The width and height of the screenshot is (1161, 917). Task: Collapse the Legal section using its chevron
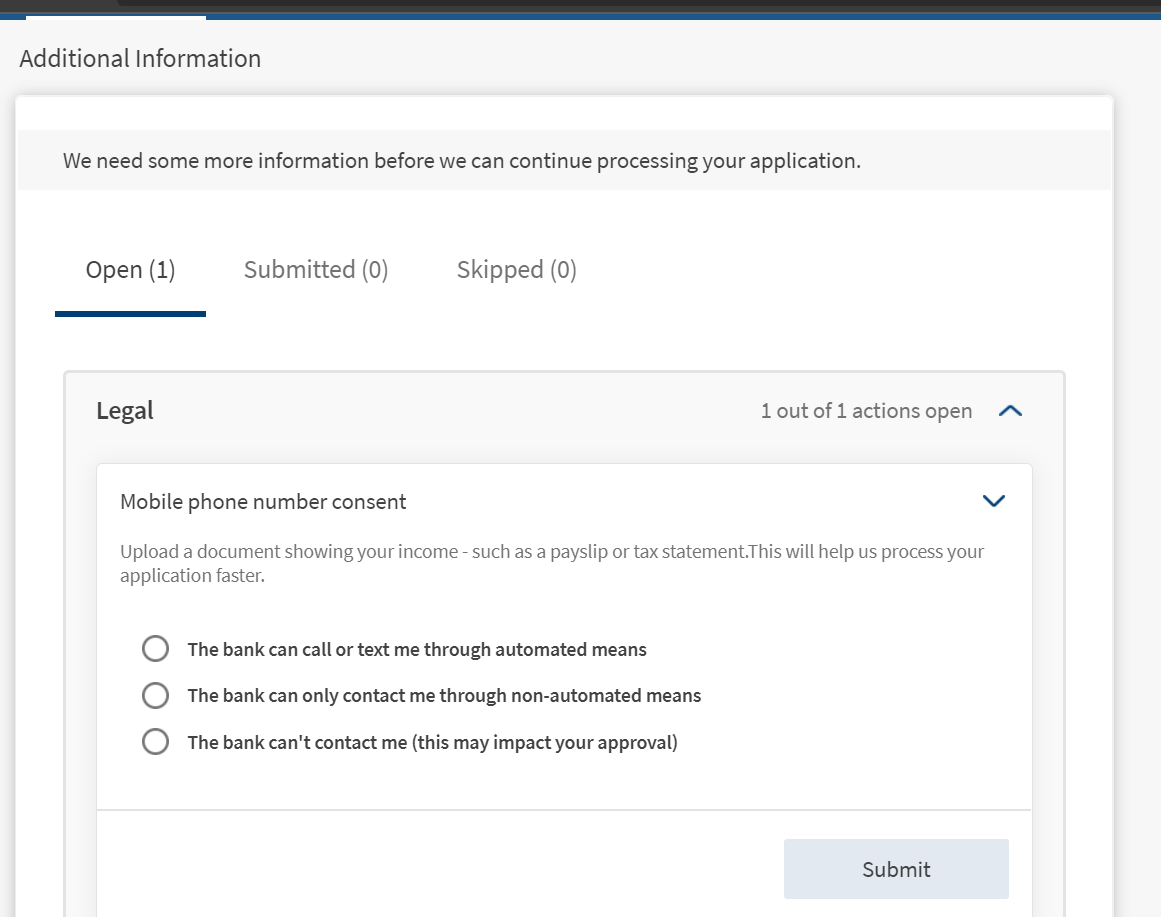pos(1010,411)
